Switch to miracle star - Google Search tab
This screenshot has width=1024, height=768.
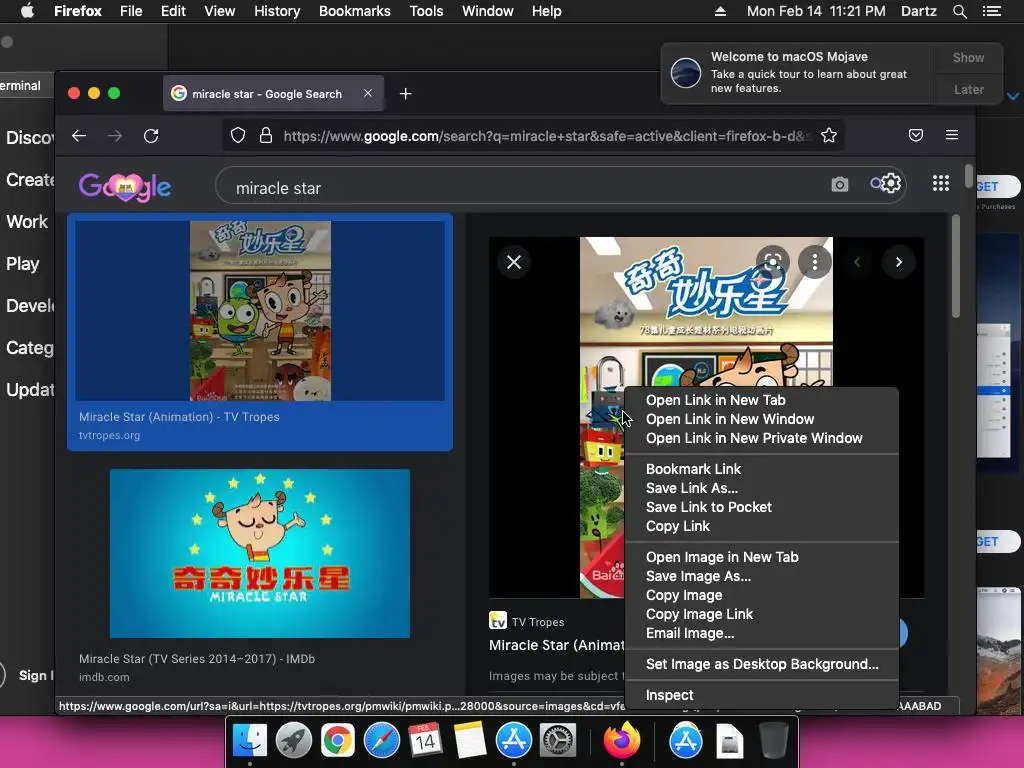(x=266, y=93)
